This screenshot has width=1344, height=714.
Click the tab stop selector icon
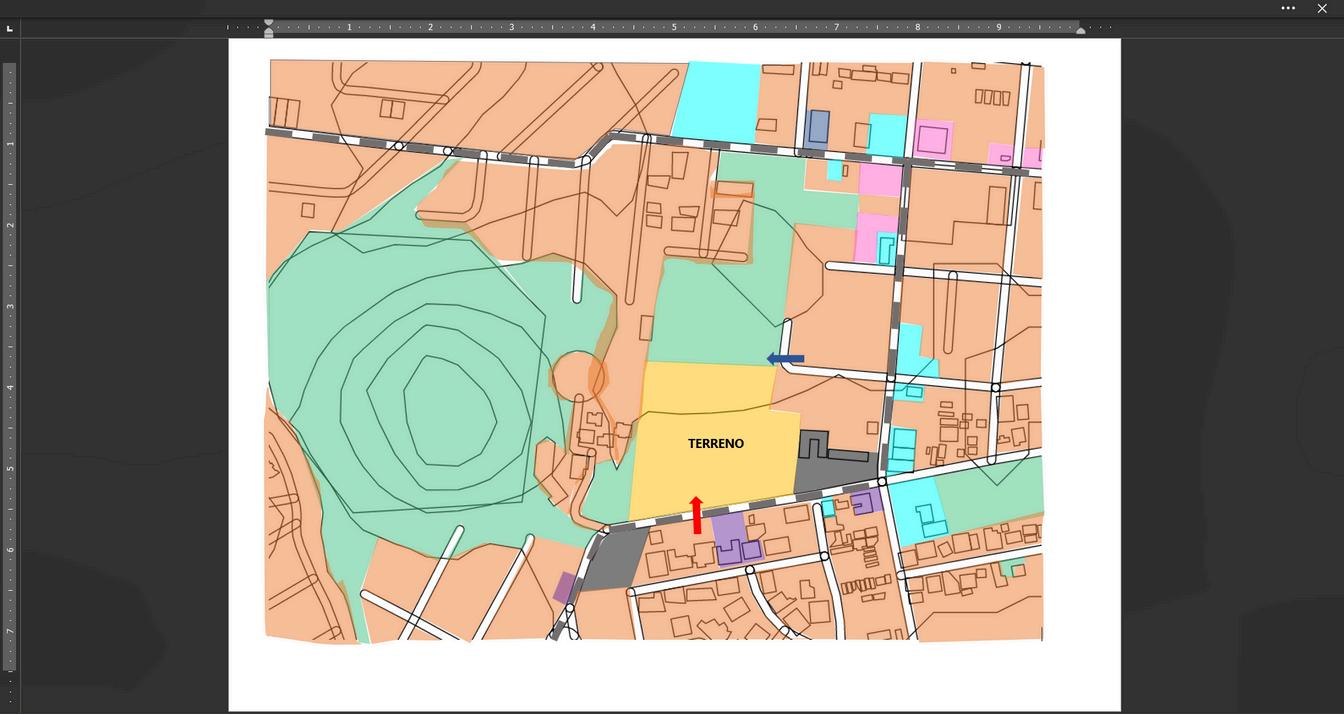tap(10, 28)
